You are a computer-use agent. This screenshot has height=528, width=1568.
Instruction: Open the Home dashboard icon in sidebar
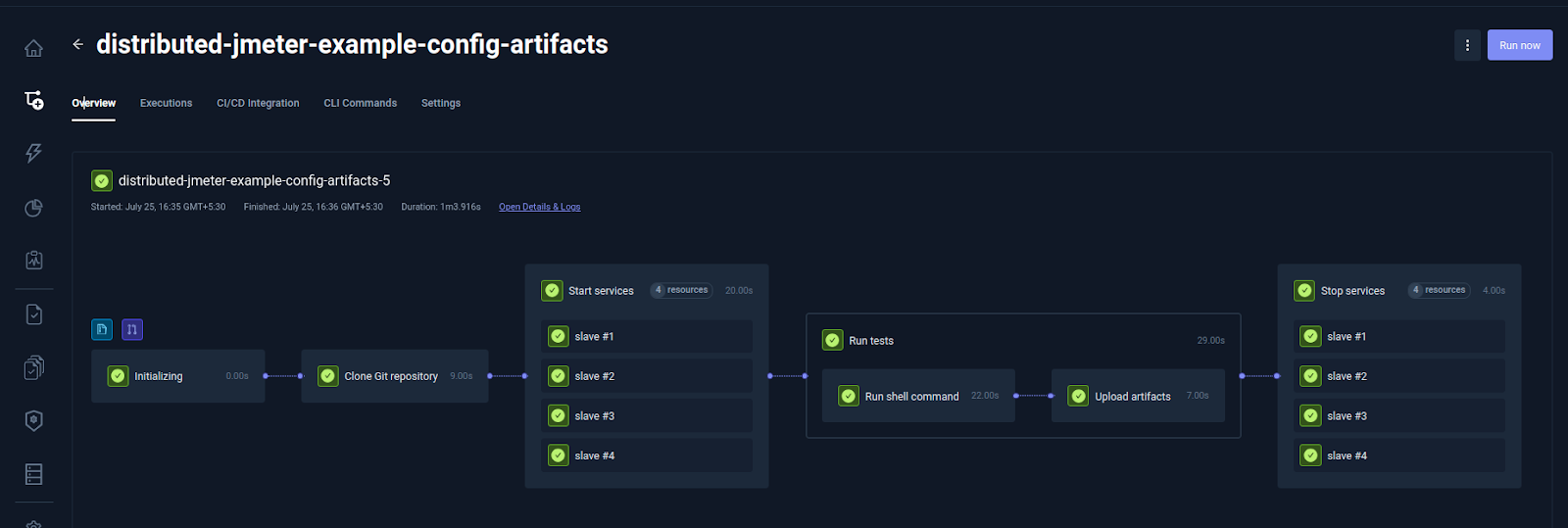[33, 48]
